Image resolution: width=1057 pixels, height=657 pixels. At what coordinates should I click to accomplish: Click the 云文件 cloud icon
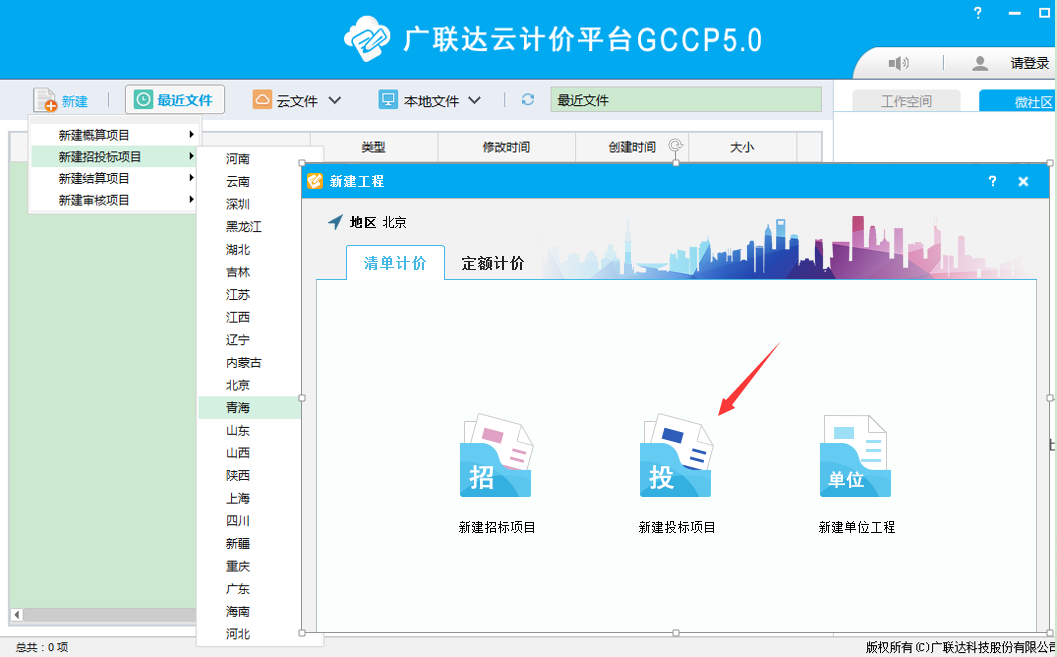tap(262, 100)
